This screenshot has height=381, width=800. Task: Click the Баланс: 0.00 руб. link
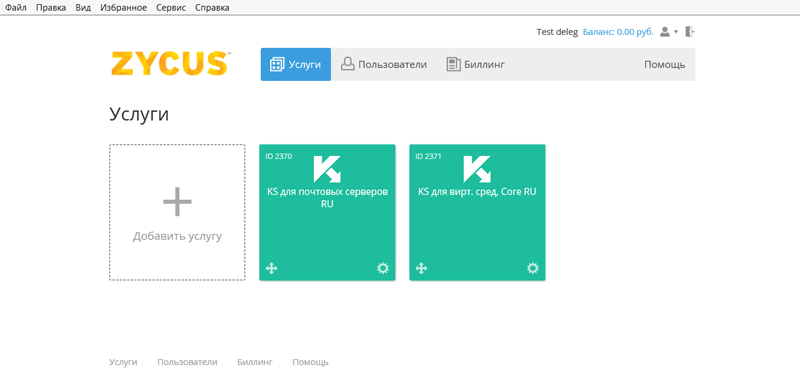618,32
